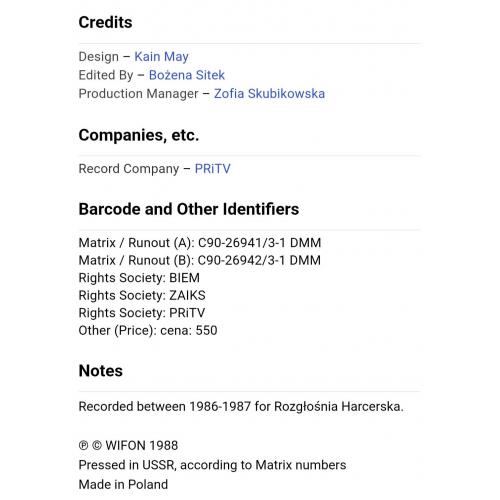Open the PRiTV record company link
Image resolution: width=500 pixels, height=500 pixels.
pos(212,169)
